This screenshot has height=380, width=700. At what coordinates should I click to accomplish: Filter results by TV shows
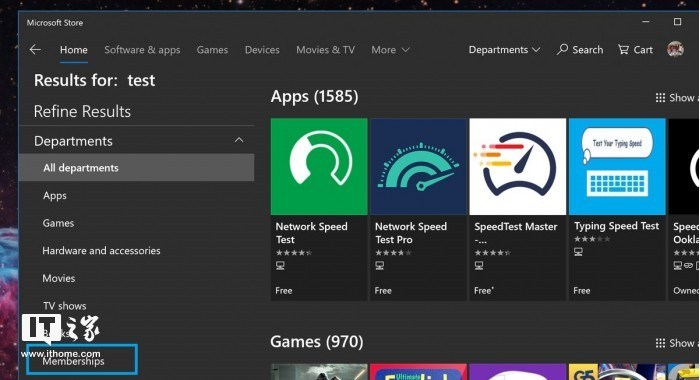tap(65, 306)
